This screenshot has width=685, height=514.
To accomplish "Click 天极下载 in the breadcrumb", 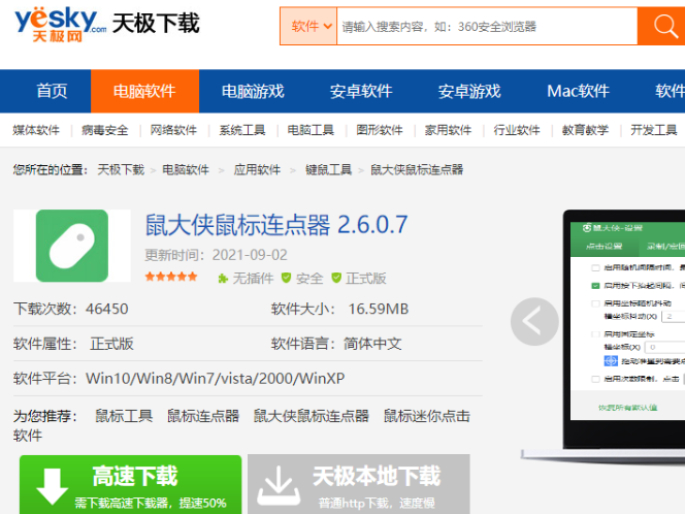I will (121, 169).
